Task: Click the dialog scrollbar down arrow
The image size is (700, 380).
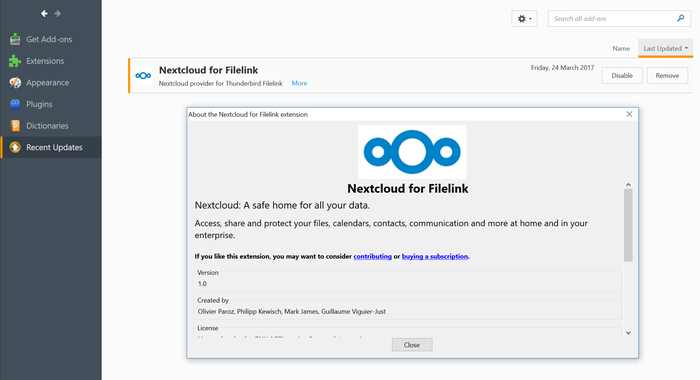Action: coord(628,333)
